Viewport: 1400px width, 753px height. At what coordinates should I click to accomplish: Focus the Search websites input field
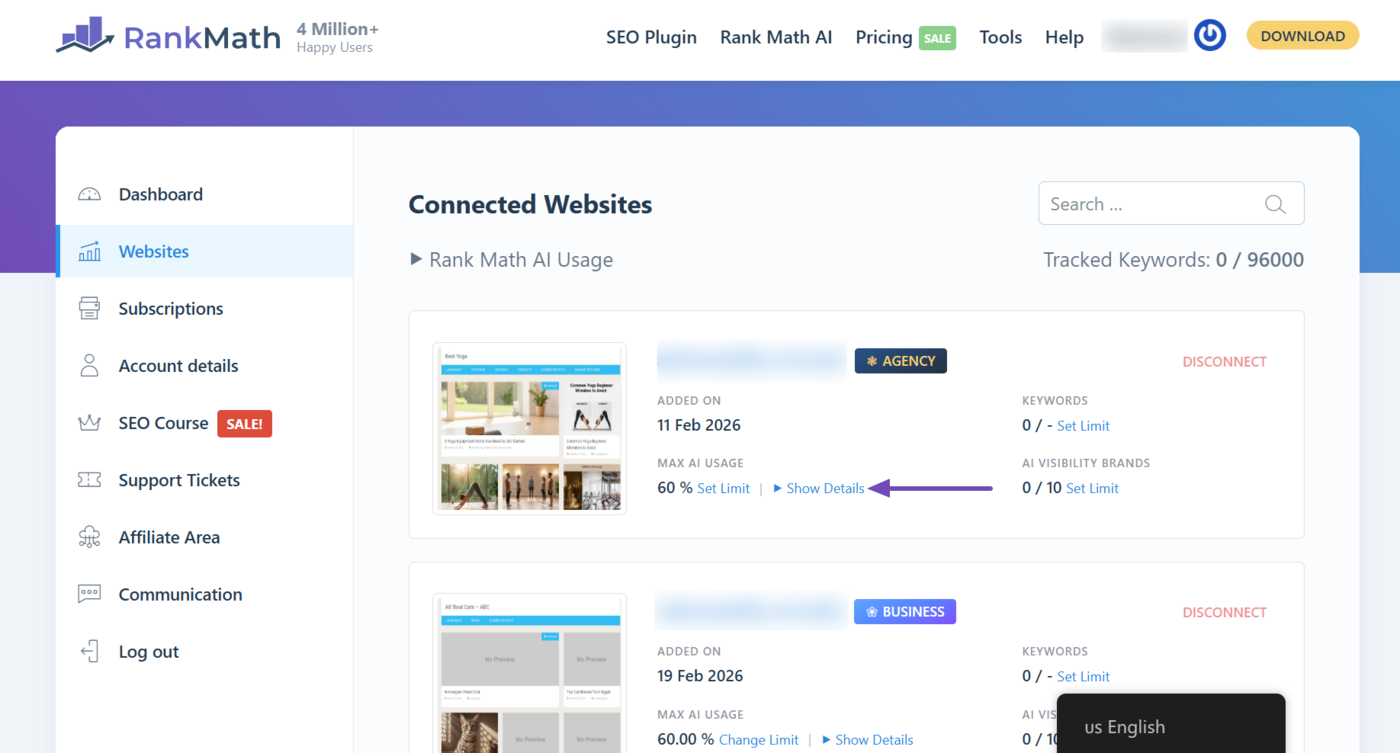pyautogui.click(x=1171, y=204)
